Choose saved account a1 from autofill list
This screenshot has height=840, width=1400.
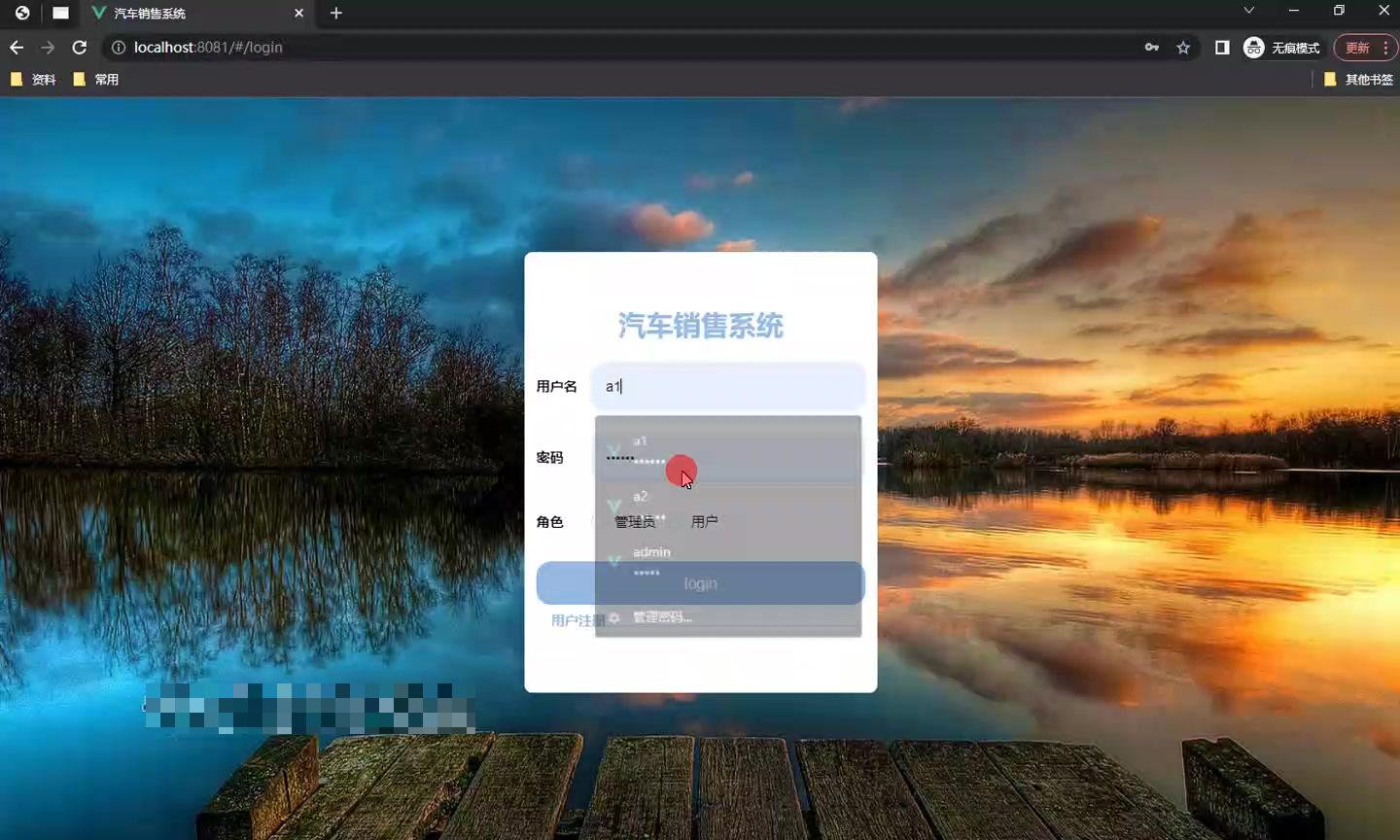728,451
